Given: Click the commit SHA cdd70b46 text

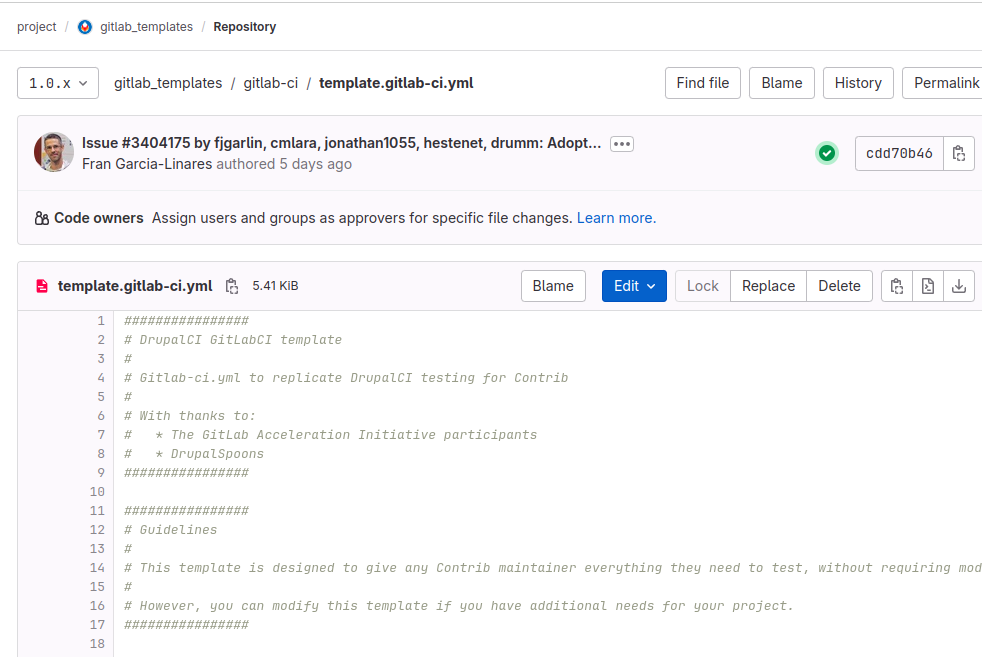Looking at the screenshot, I should [x=899, y=153].
